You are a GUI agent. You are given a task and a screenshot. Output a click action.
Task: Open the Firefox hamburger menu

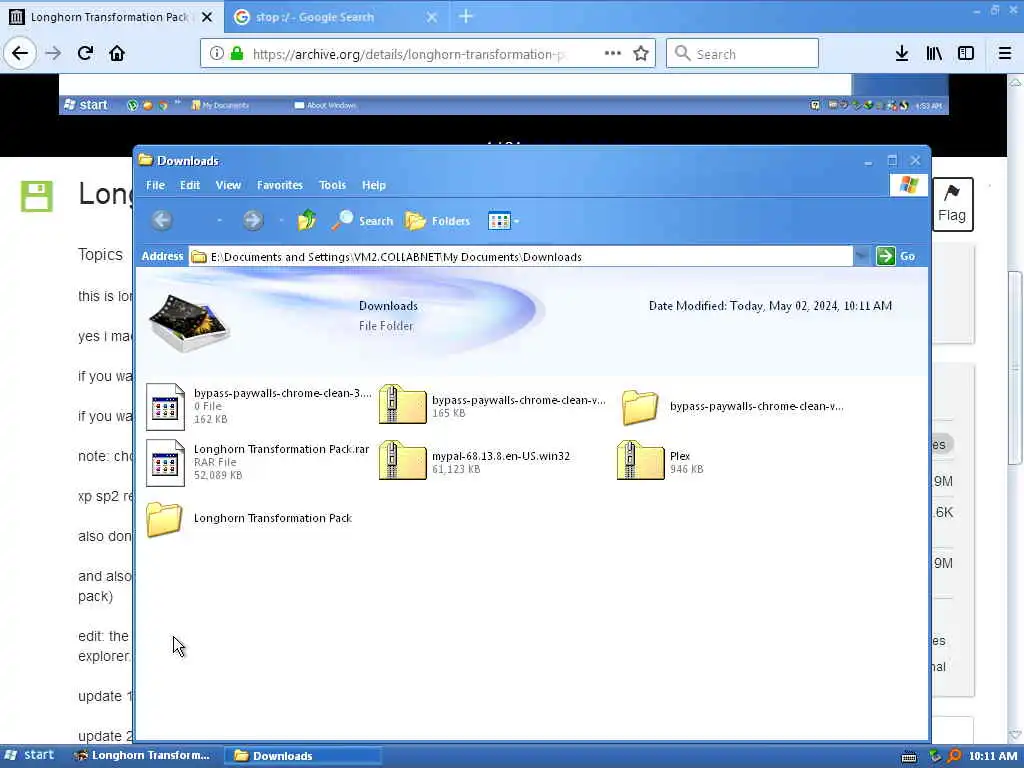click(x=1005, y=54)
